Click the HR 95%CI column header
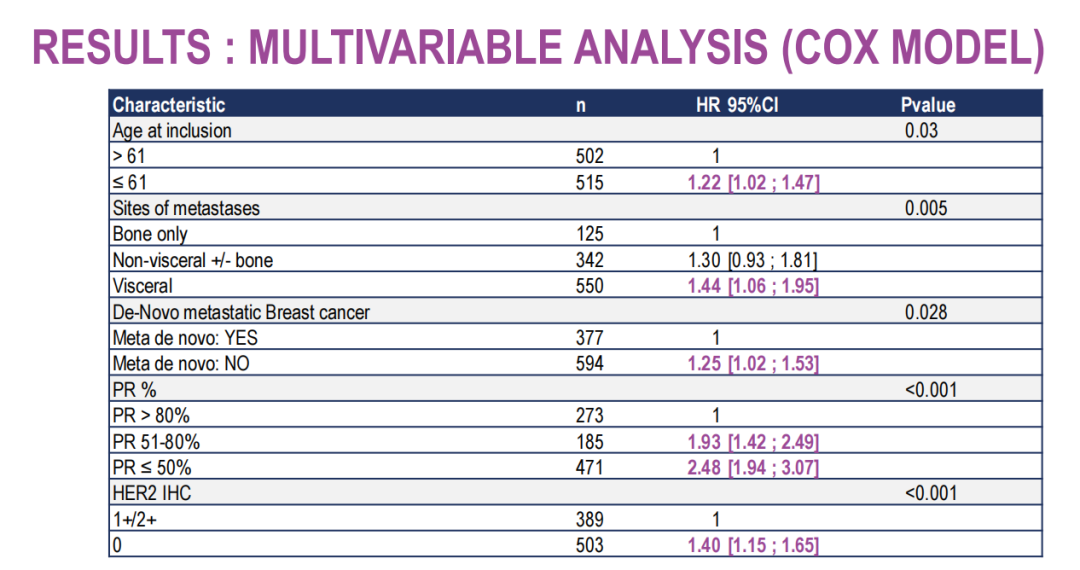The image size is (1080, 570). [737, 105]
